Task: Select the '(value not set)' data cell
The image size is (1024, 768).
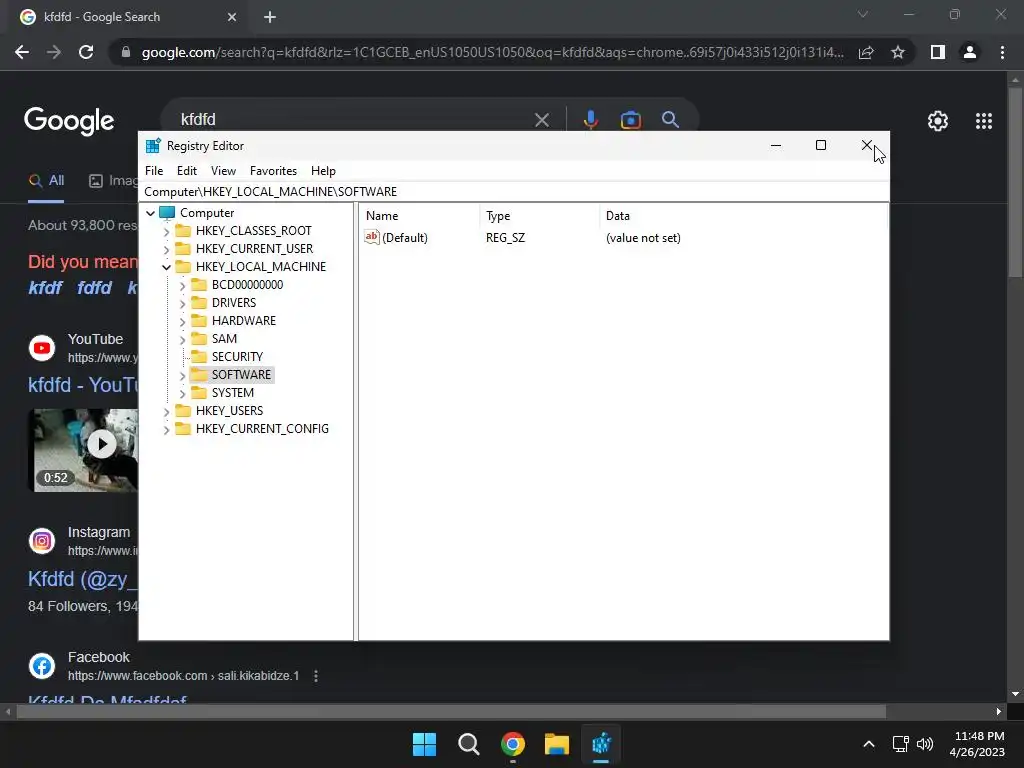Action: pos(643,238)
